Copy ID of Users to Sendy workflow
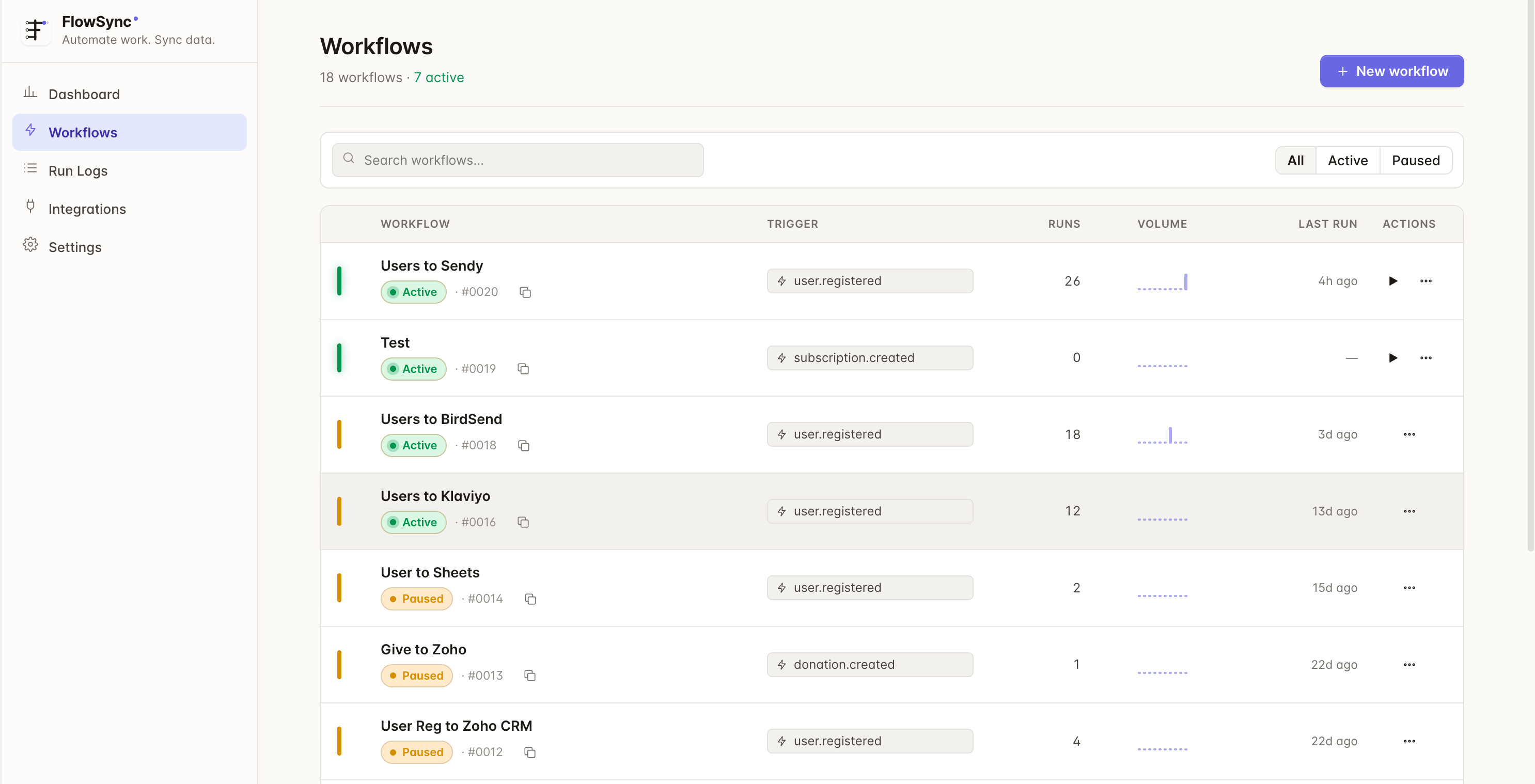The height and width of the screenshot is (784, 1535). 525,292
